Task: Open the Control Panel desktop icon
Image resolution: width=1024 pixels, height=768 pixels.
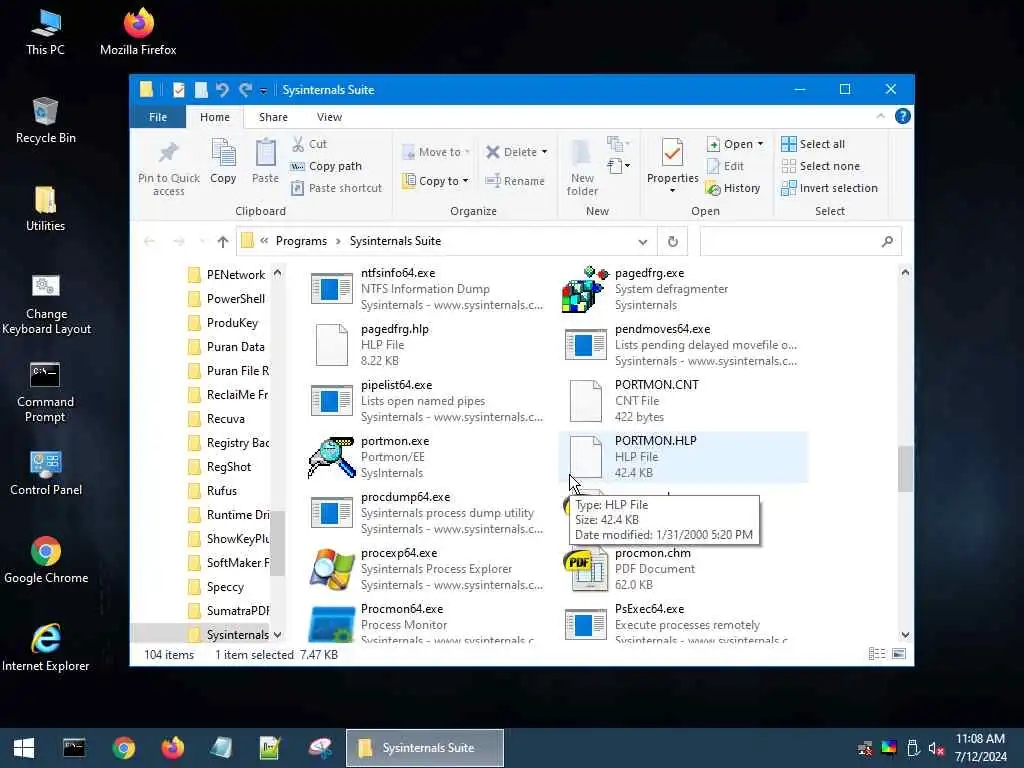Action: click(46, 473)
